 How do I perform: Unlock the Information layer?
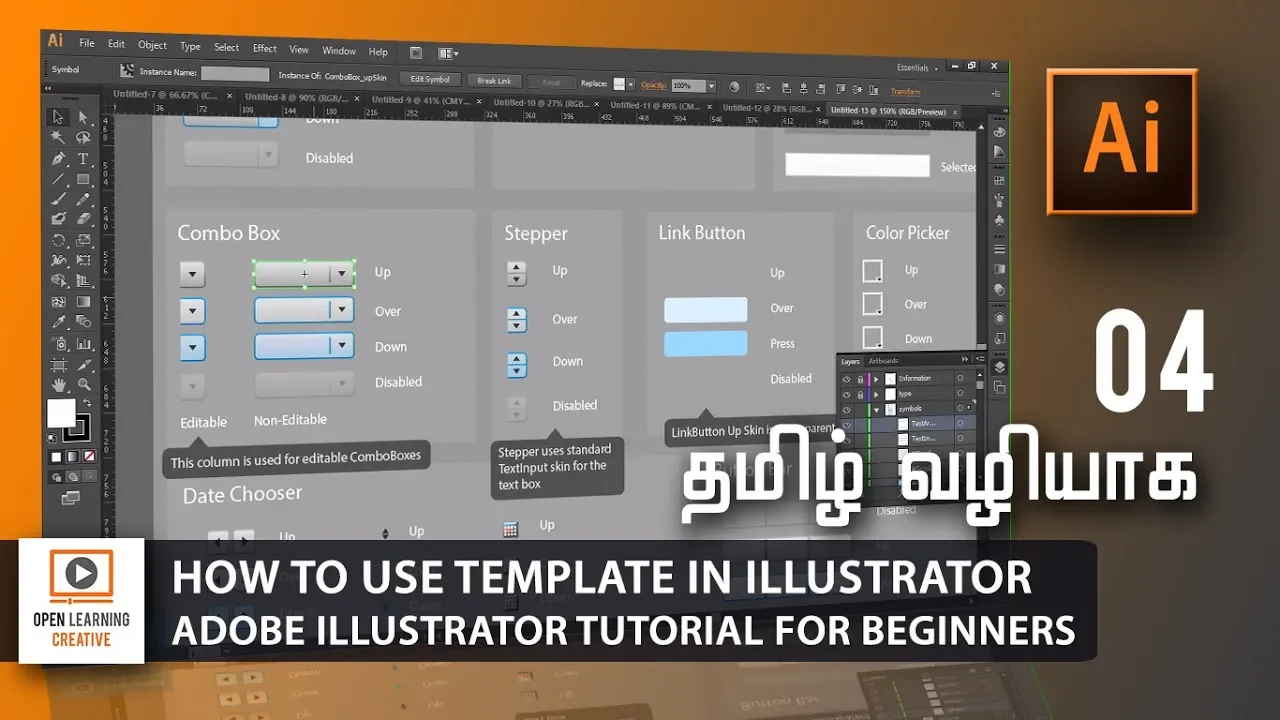[x=860, y=379]
